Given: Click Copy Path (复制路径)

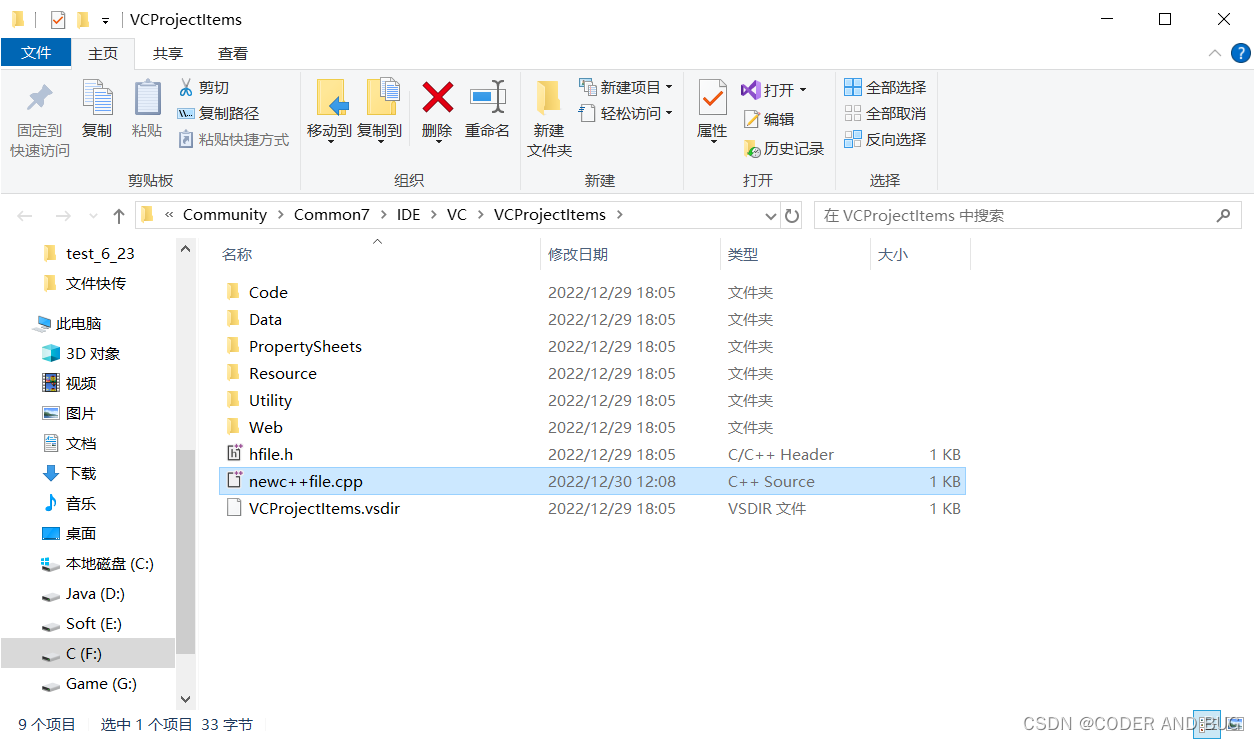Looking at the screenshot, I should [218, 114].
